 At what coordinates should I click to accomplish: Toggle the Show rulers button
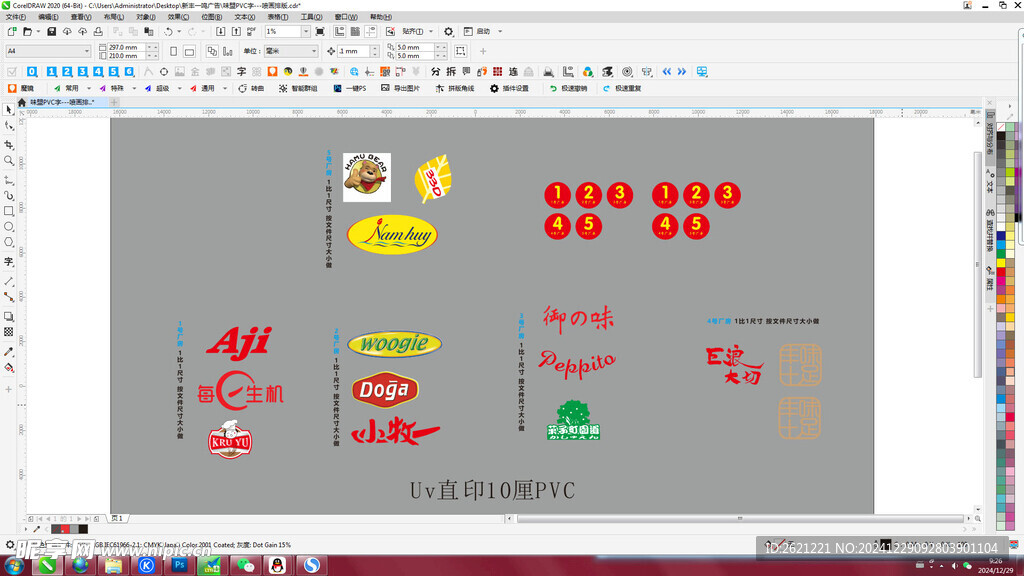(x=340, y=31)
